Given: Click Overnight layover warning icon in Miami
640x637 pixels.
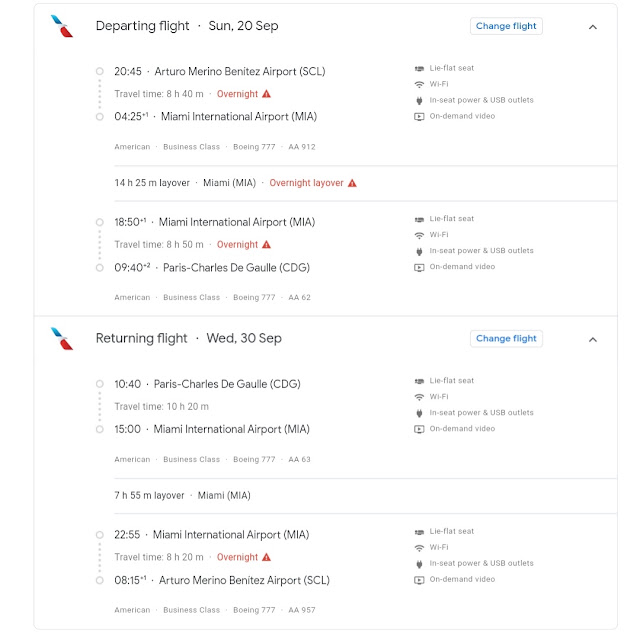Looking at the screenshot, I should (x=352, y=183).
